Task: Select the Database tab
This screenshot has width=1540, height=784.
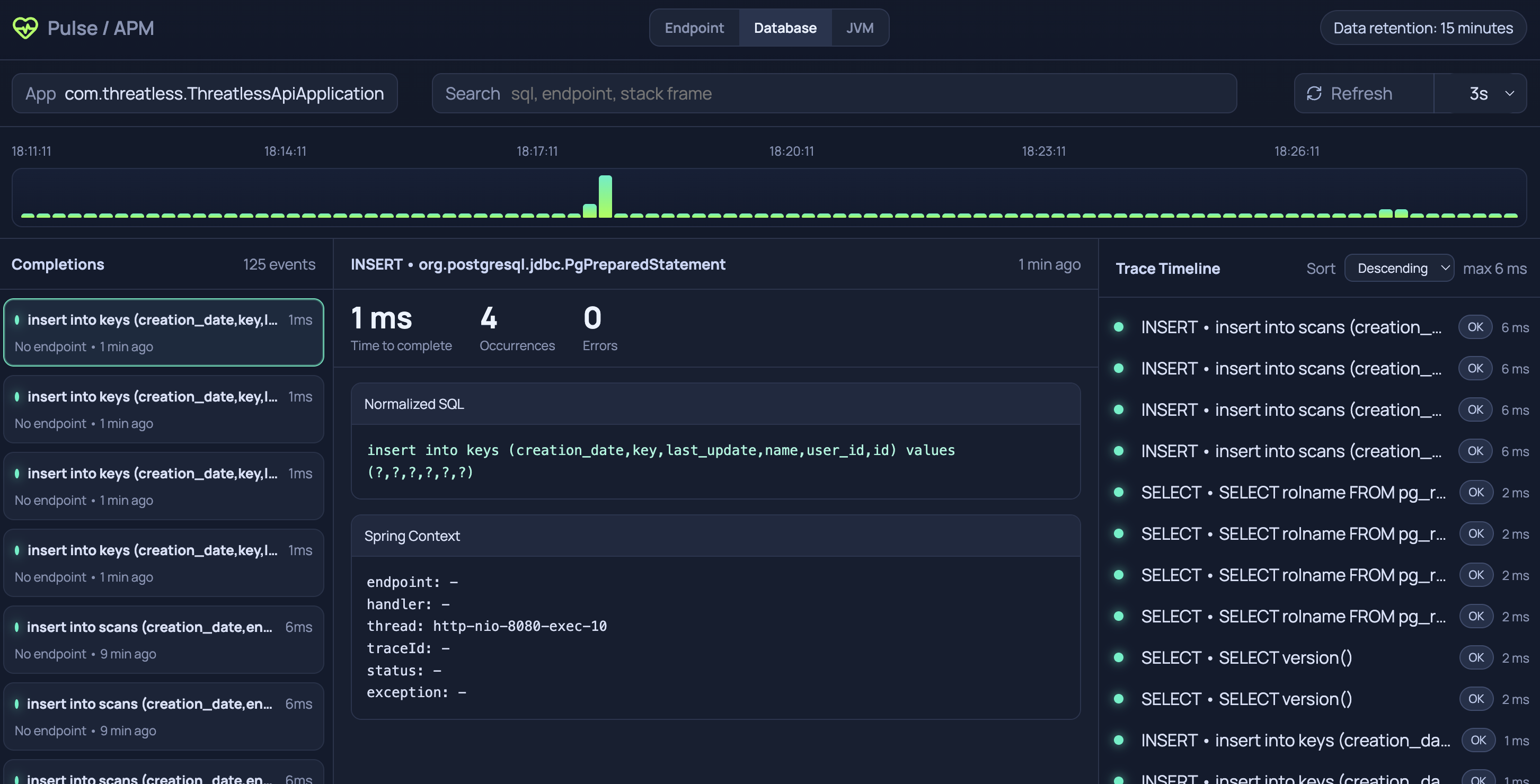Action: [785, 28]
